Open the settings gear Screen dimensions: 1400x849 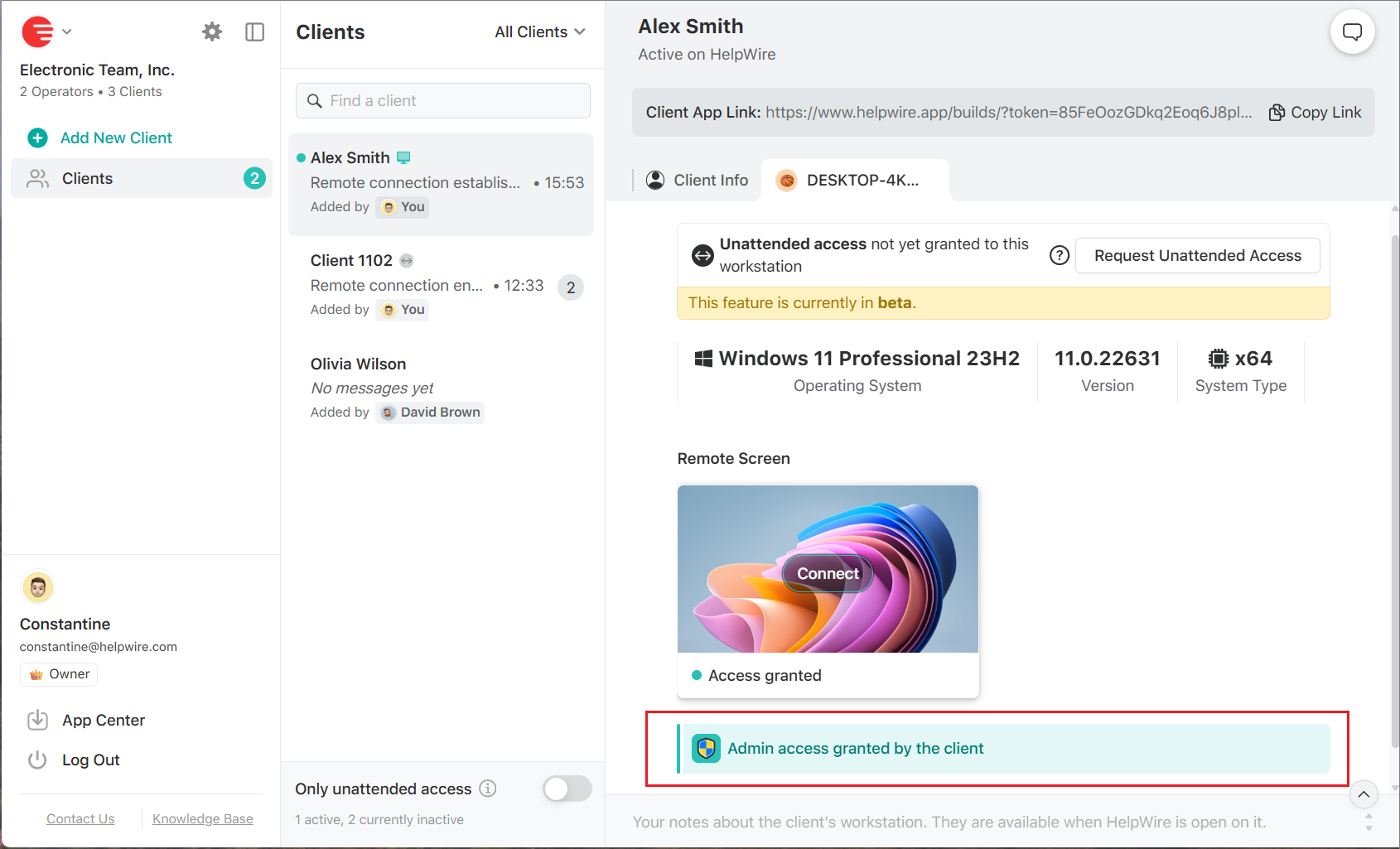point(212,31)
